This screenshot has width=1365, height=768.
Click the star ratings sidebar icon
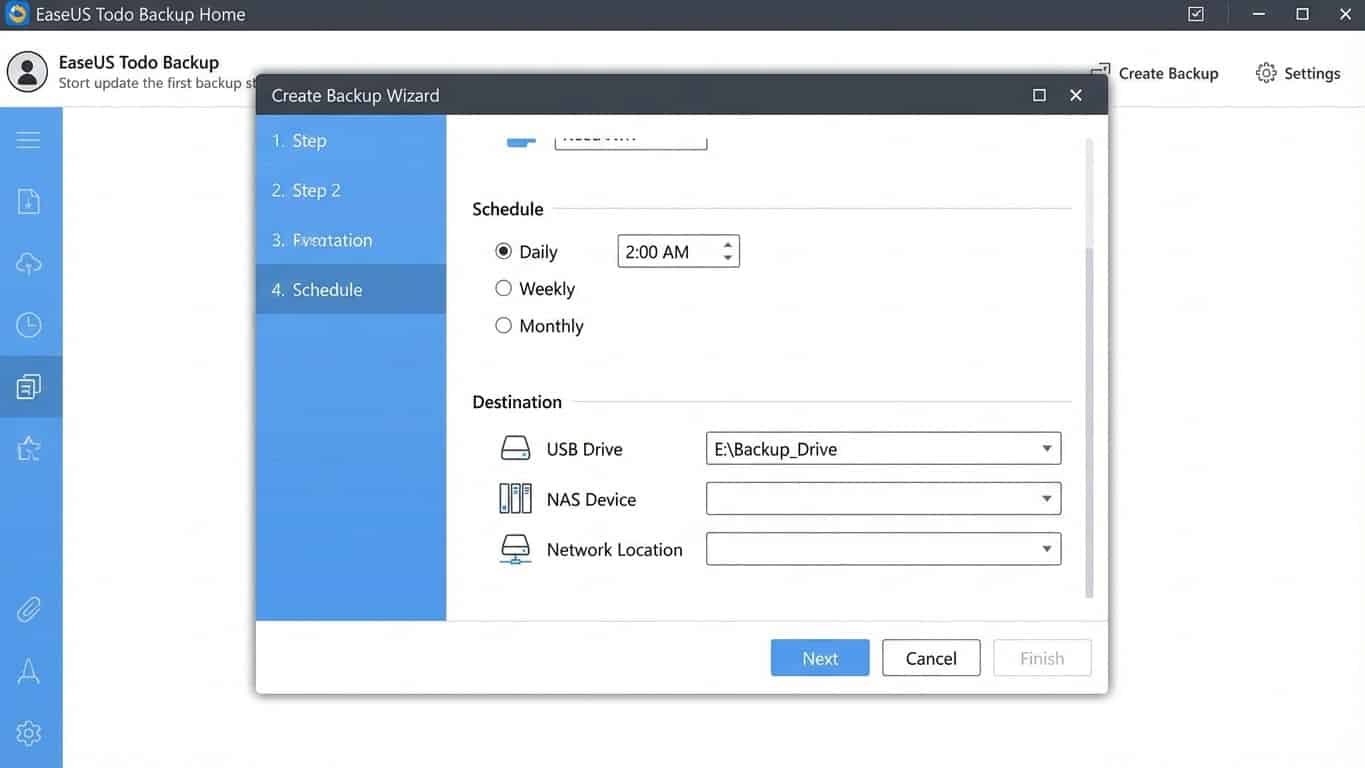pos(30,447)
